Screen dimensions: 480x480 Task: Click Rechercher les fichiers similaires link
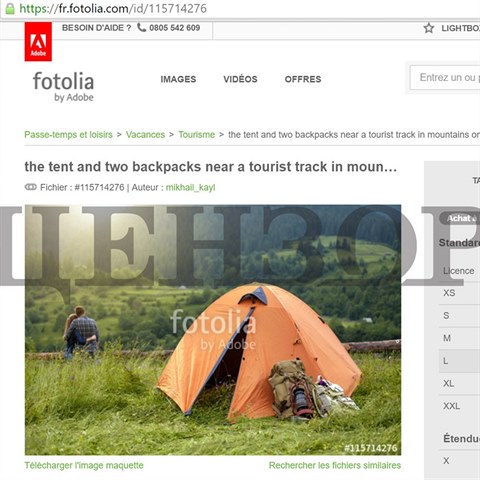[x=335, y=465]
